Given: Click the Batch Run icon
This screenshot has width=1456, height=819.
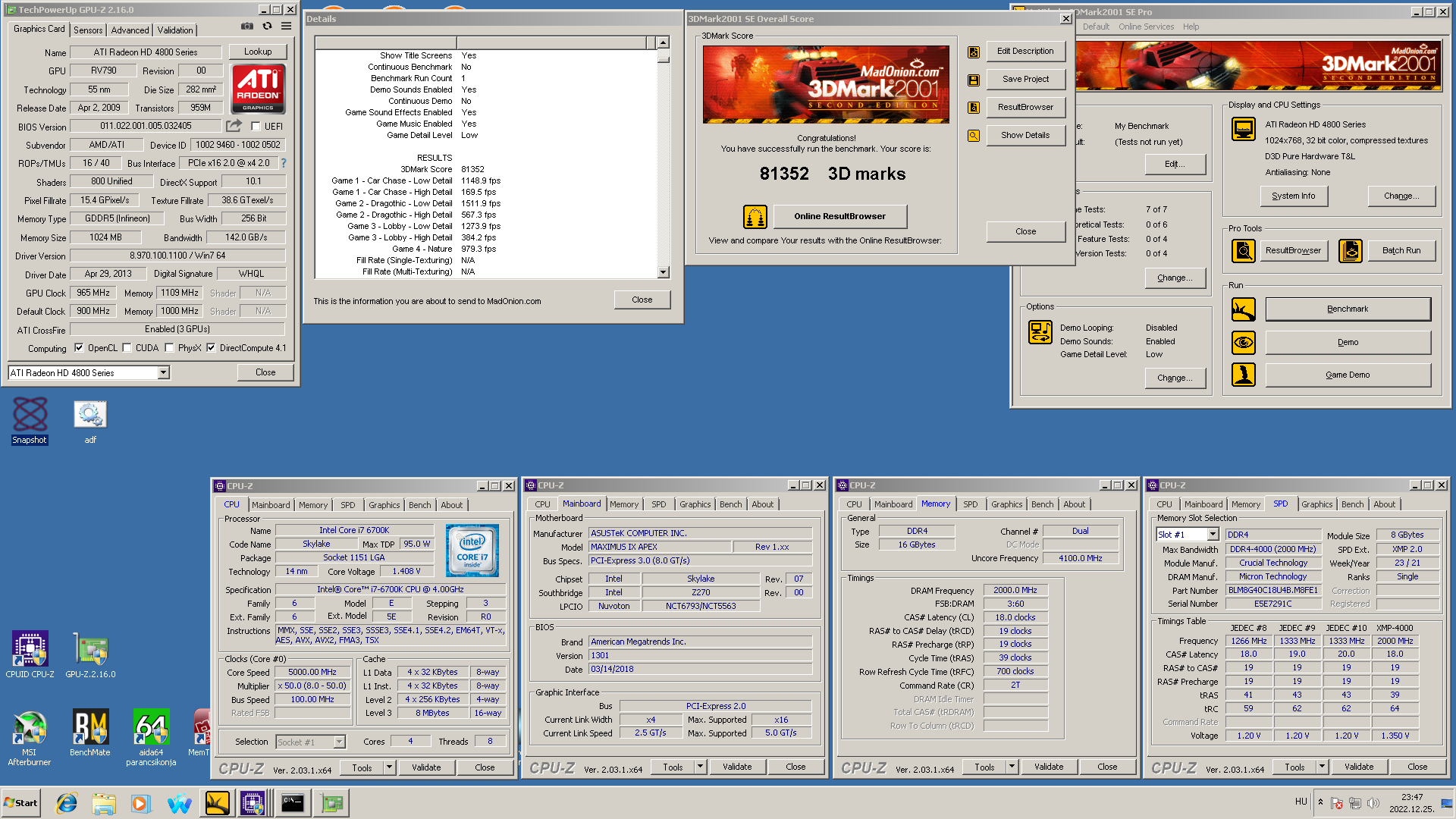Looking at the screenshot, I should pos(1351,250).
